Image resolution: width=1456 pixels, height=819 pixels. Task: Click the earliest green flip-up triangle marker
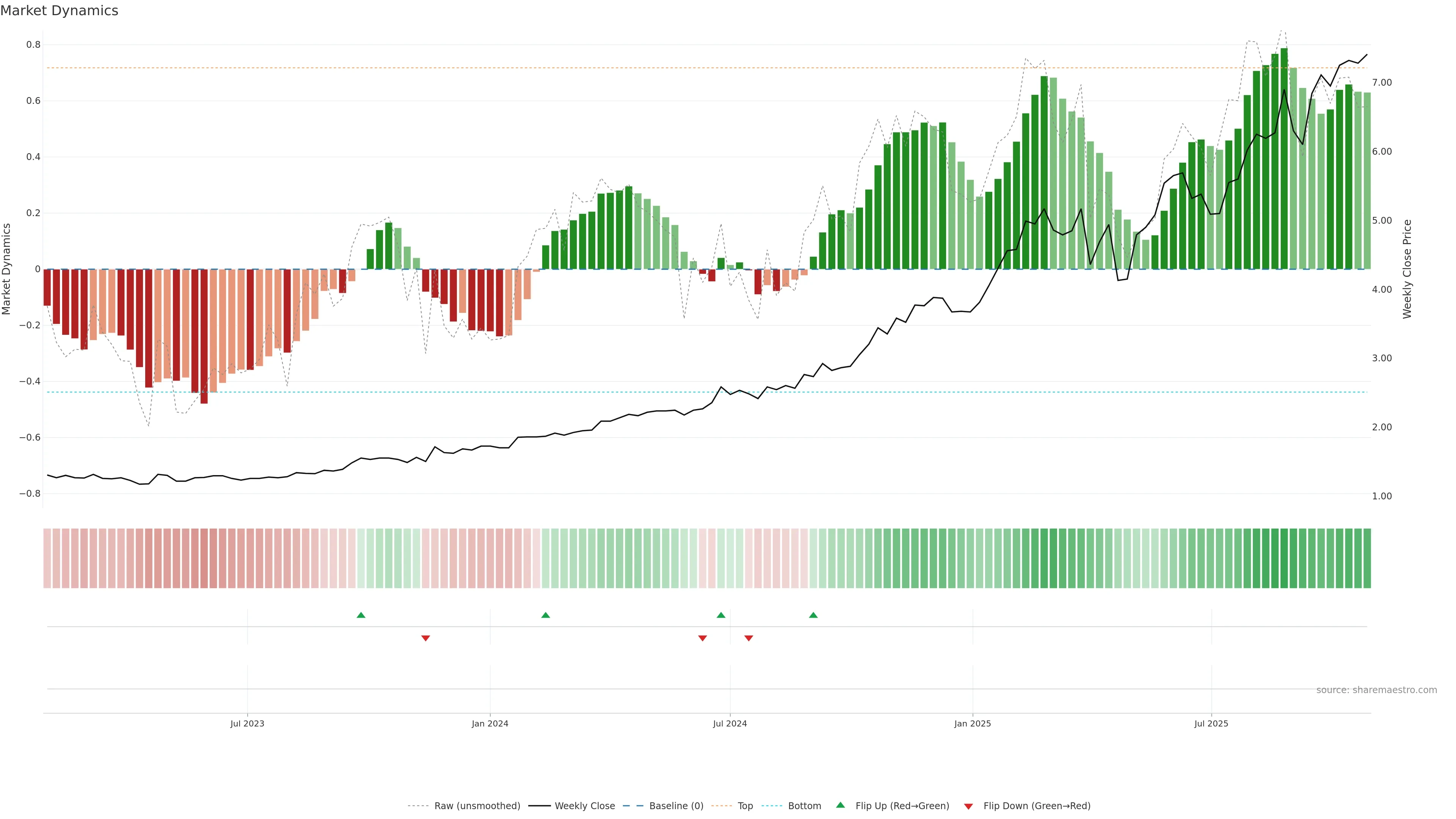[x=361, y=615]
